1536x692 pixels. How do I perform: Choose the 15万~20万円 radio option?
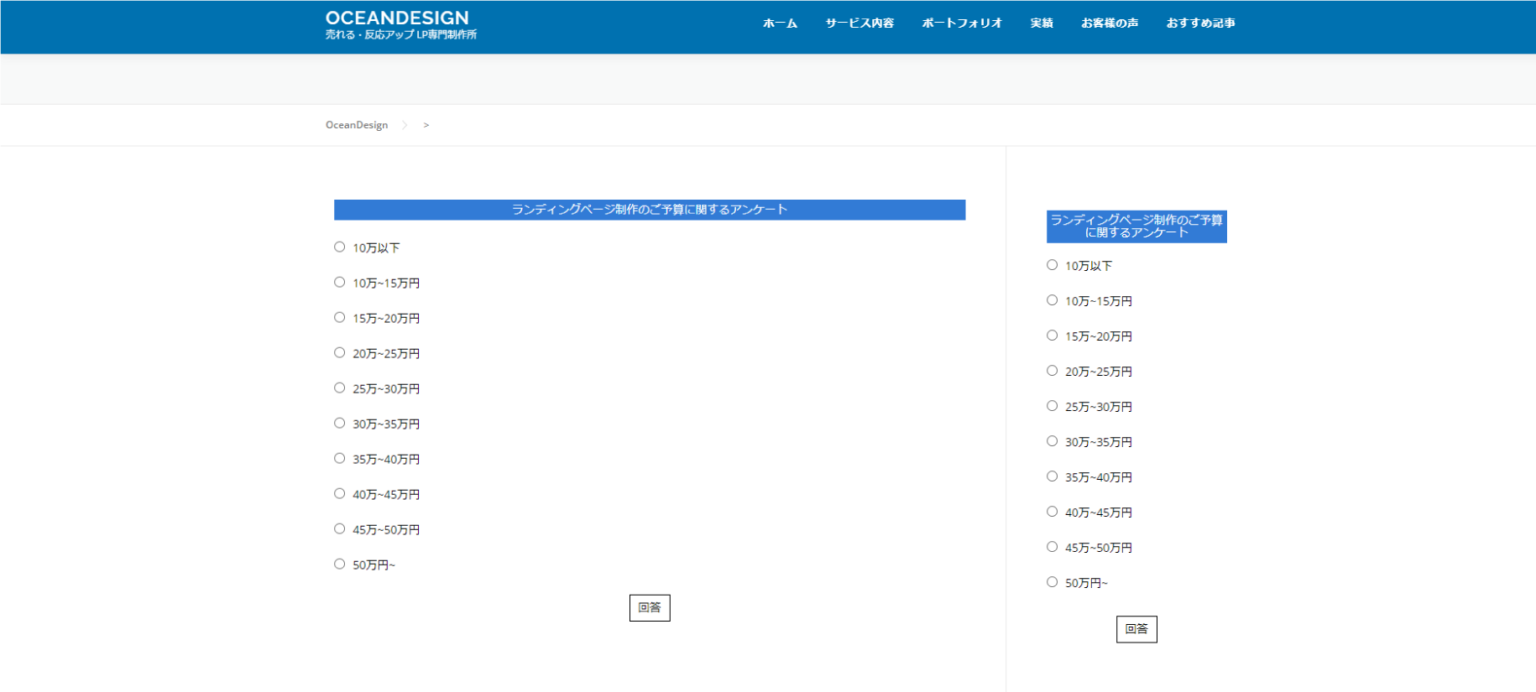(339, 317)
